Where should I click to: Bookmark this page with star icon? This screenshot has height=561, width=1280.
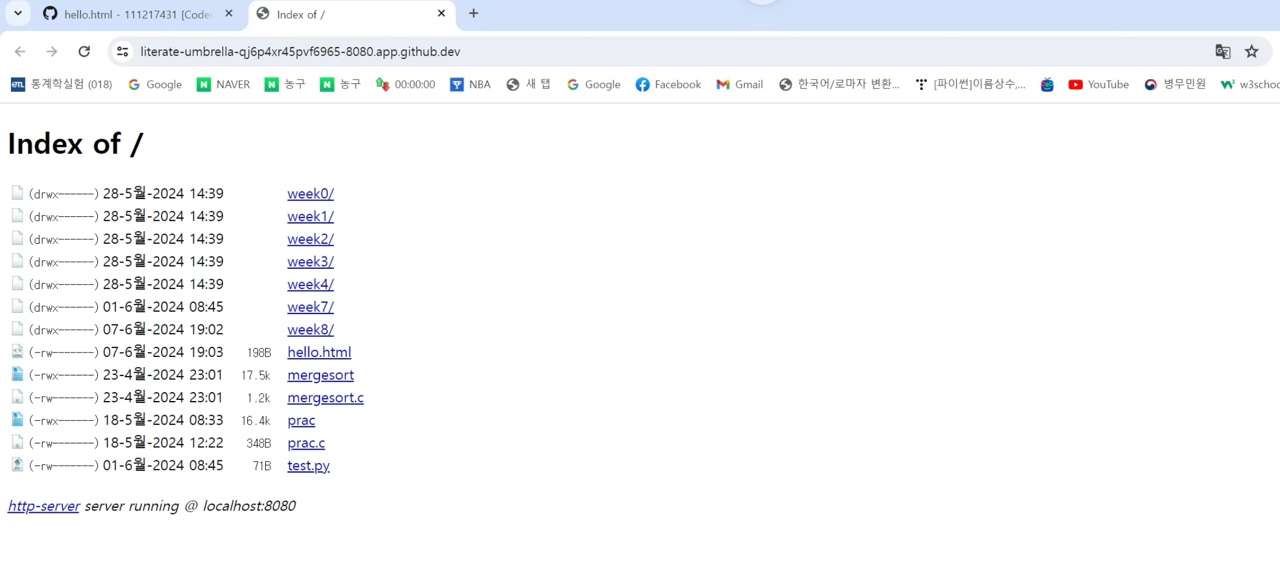(x=1251, y=51)
